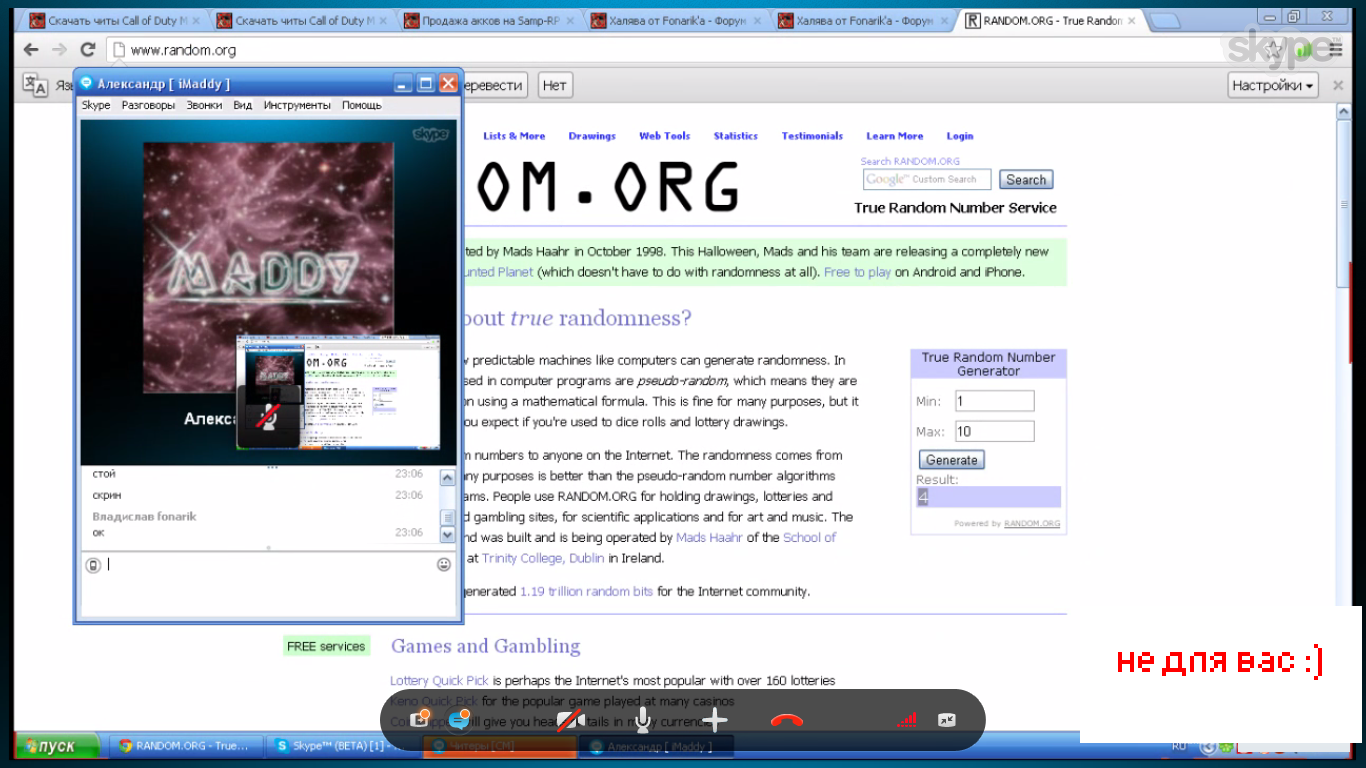Open the Инструменты menu in Skype
Viewport: 1366px width, 768px height.
click(297, 105)
